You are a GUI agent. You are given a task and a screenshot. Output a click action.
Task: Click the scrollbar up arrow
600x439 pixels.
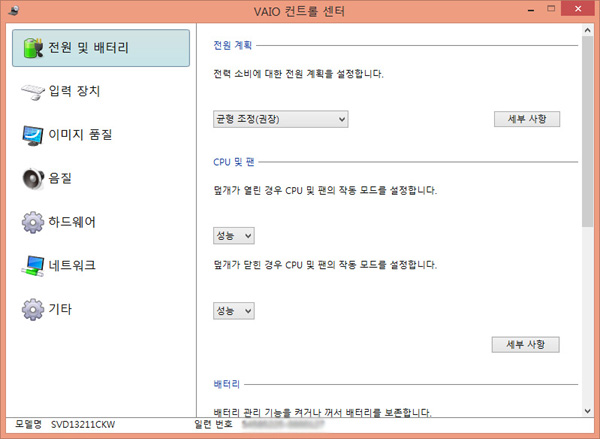[587, 30]
